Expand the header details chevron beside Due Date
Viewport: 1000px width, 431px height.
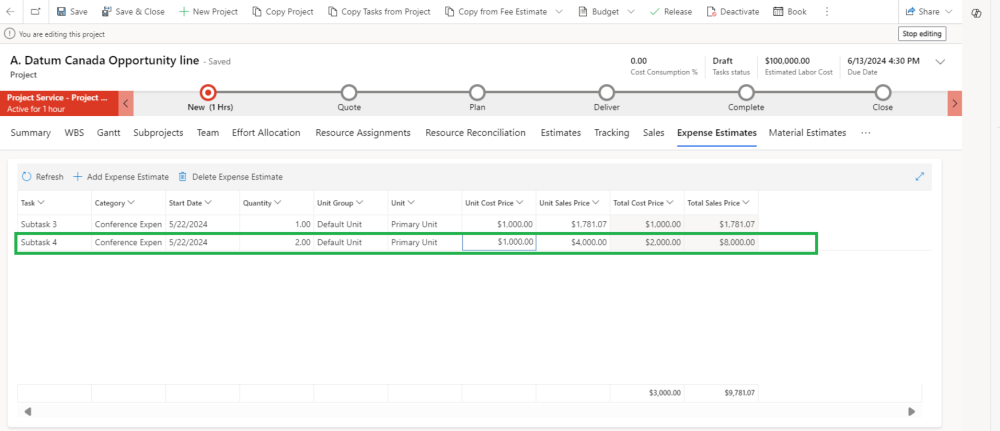[940, 62]
